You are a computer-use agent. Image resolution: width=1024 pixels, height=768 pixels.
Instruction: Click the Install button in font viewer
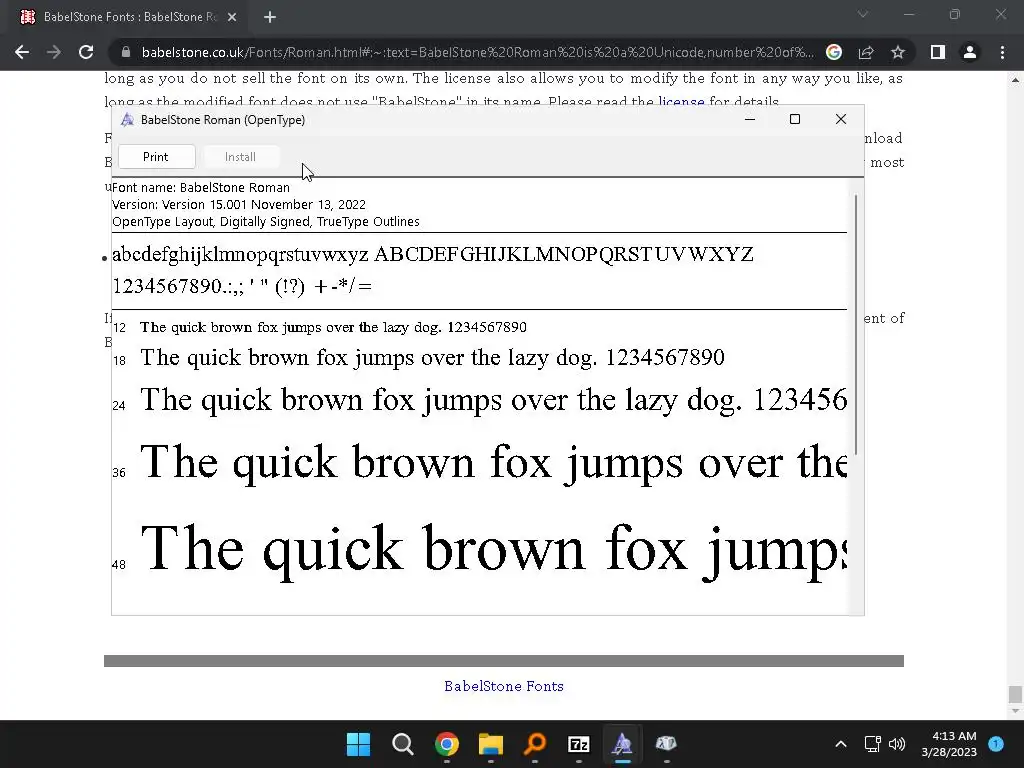pyautogui.click(x=240, y=157)
